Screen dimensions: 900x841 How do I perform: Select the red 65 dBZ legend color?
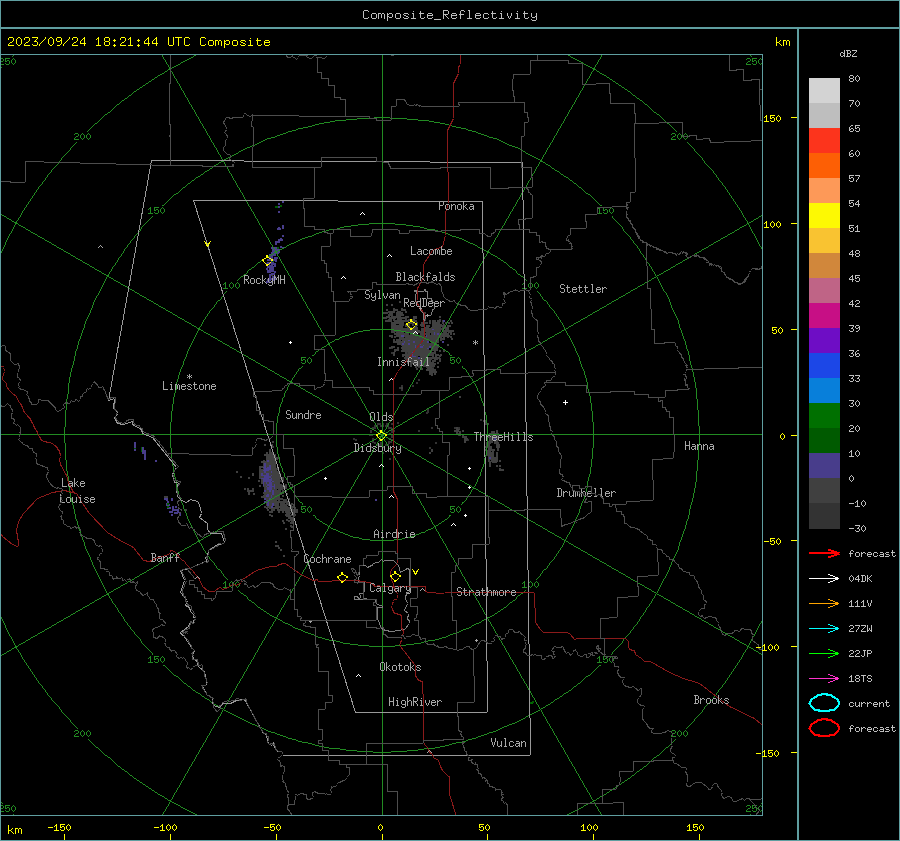pos(824,140)
